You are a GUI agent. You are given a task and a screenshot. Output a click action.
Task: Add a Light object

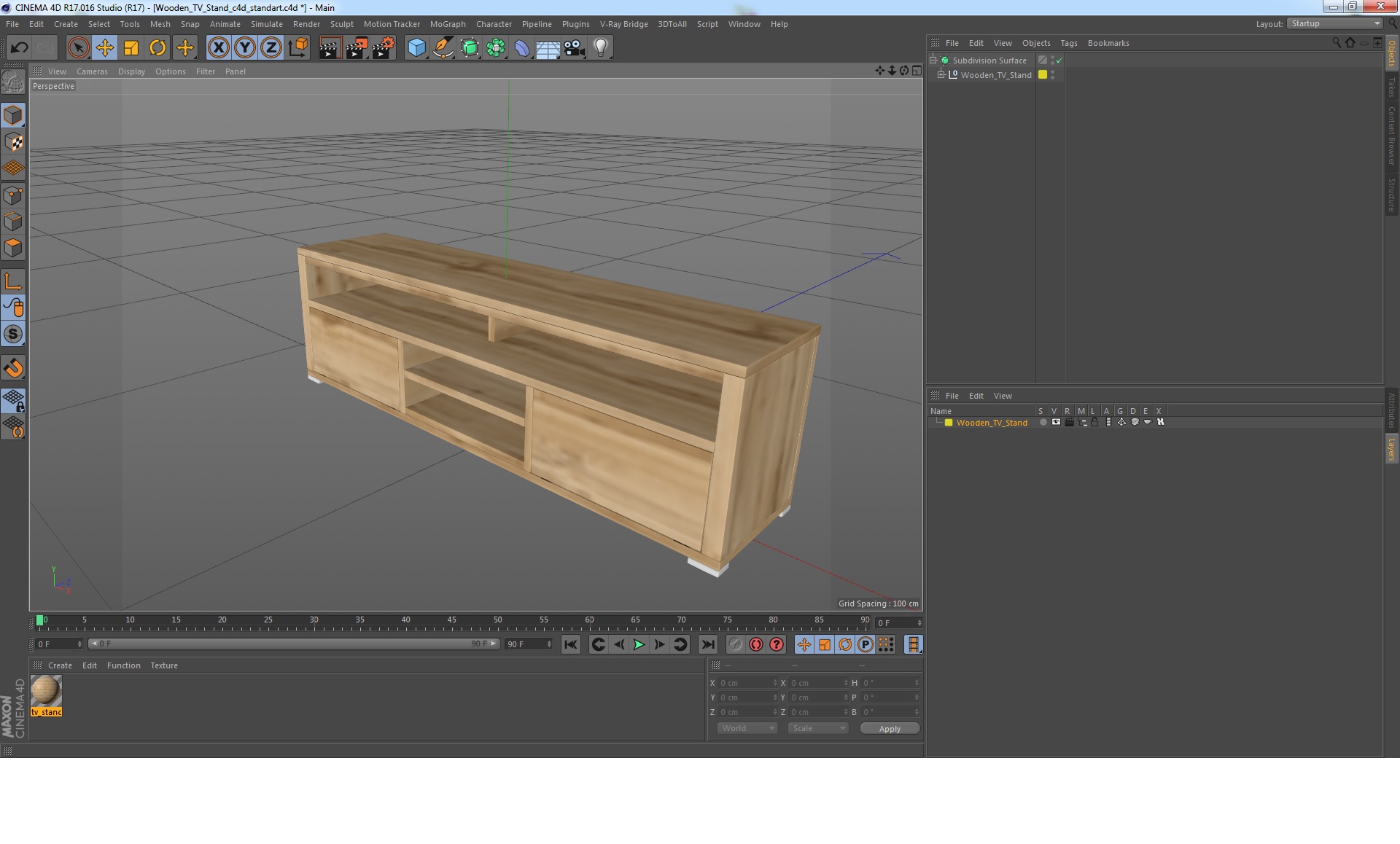(x=601, y=48)
